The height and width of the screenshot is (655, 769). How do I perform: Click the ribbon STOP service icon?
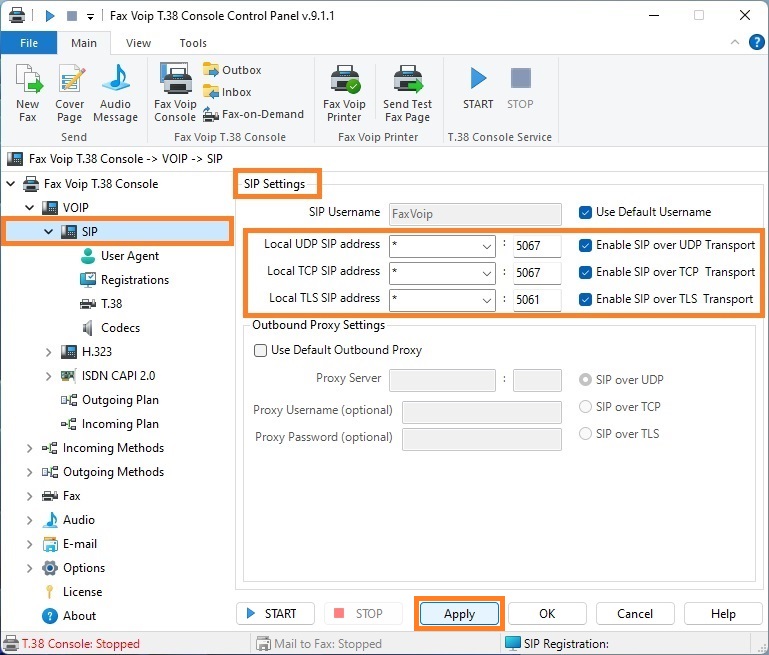520,89
